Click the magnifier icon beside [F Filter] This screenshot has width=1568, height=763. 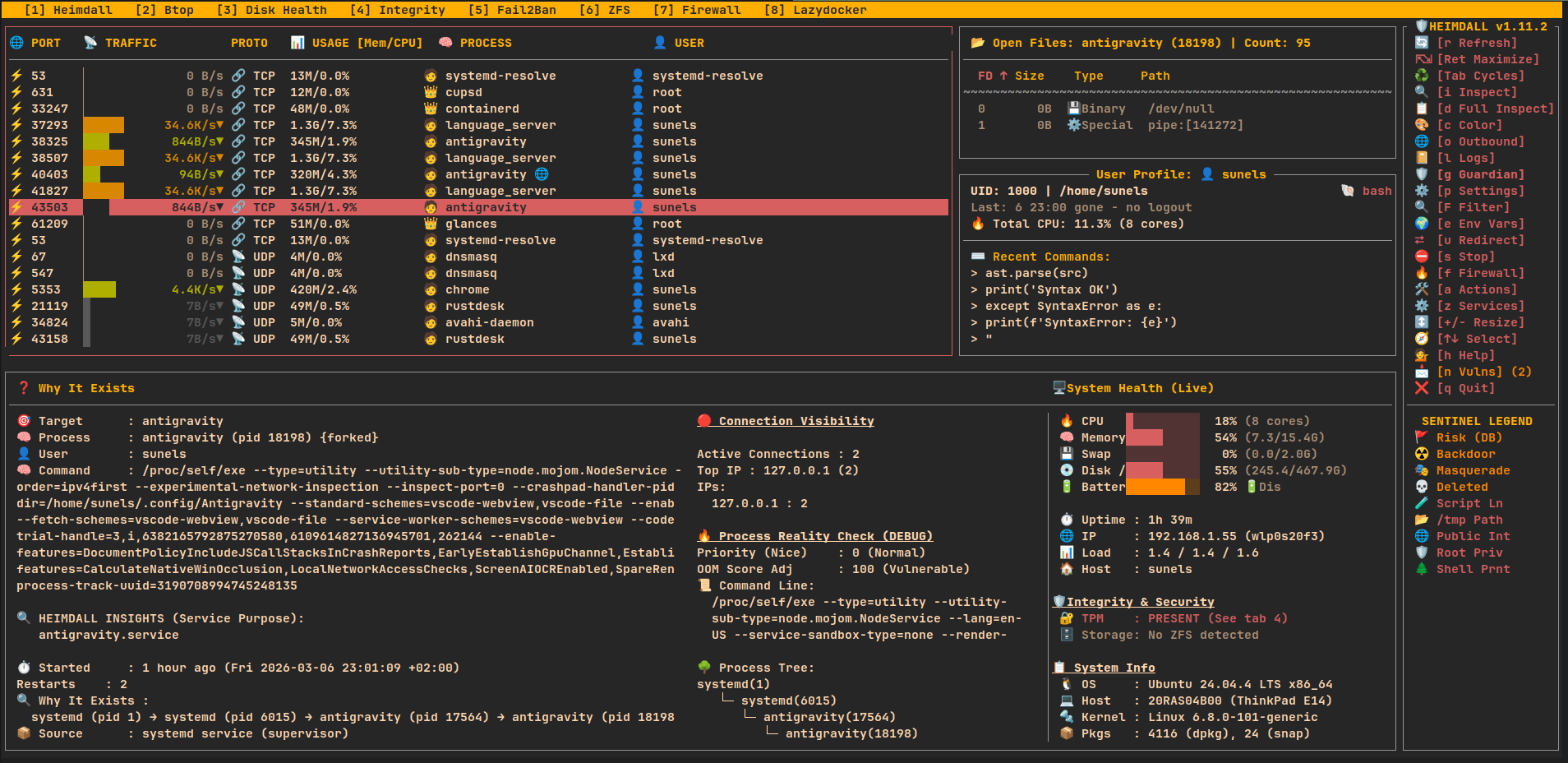1422,207
